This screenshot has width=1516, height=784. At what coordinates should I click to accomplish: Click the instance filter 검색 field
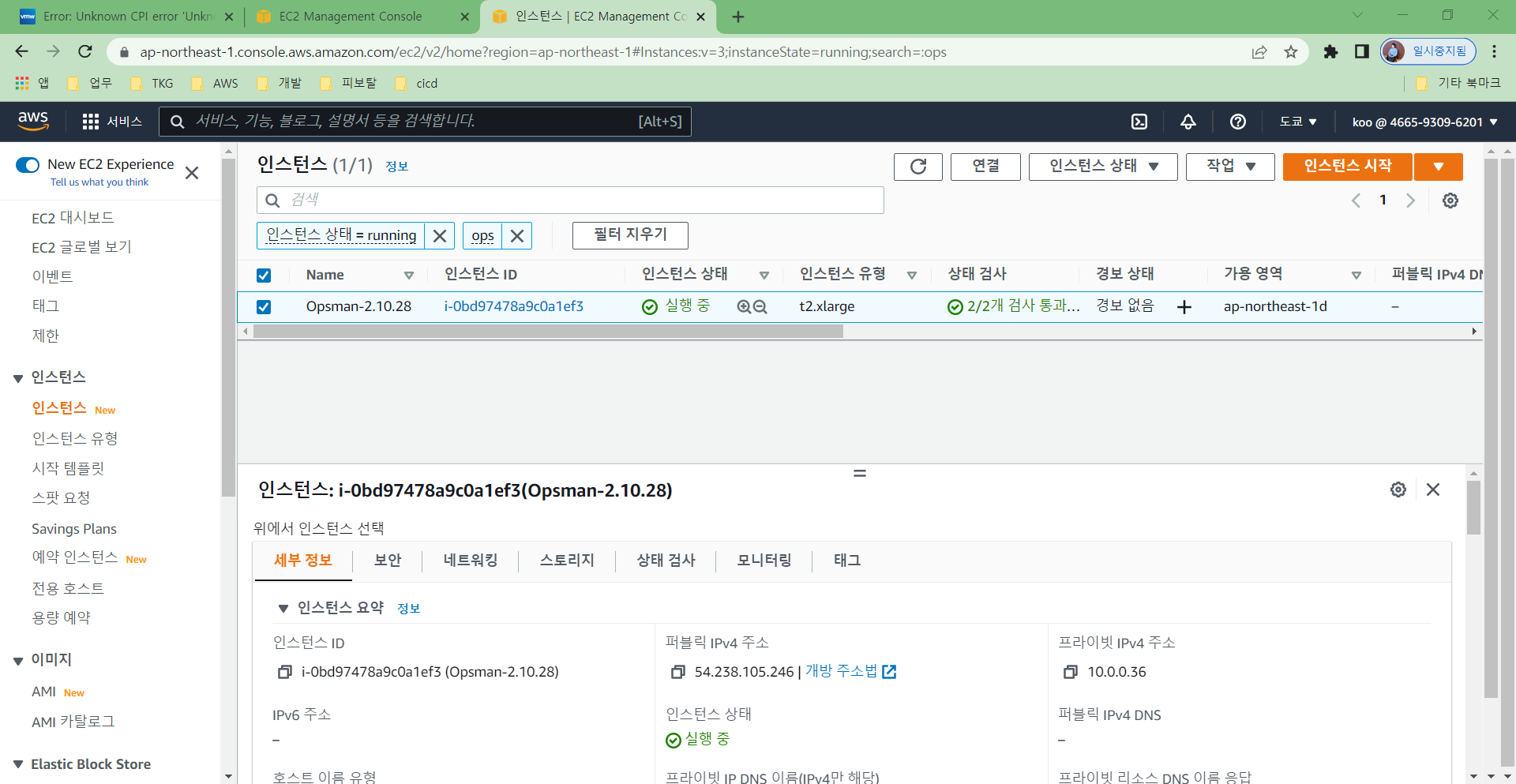point(570,201)
